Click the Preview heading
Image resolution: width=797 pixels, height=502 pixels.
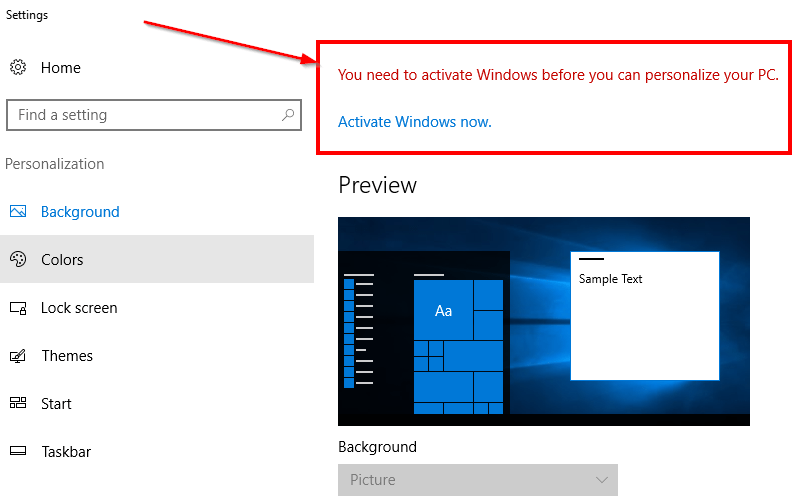click(378, 185)
